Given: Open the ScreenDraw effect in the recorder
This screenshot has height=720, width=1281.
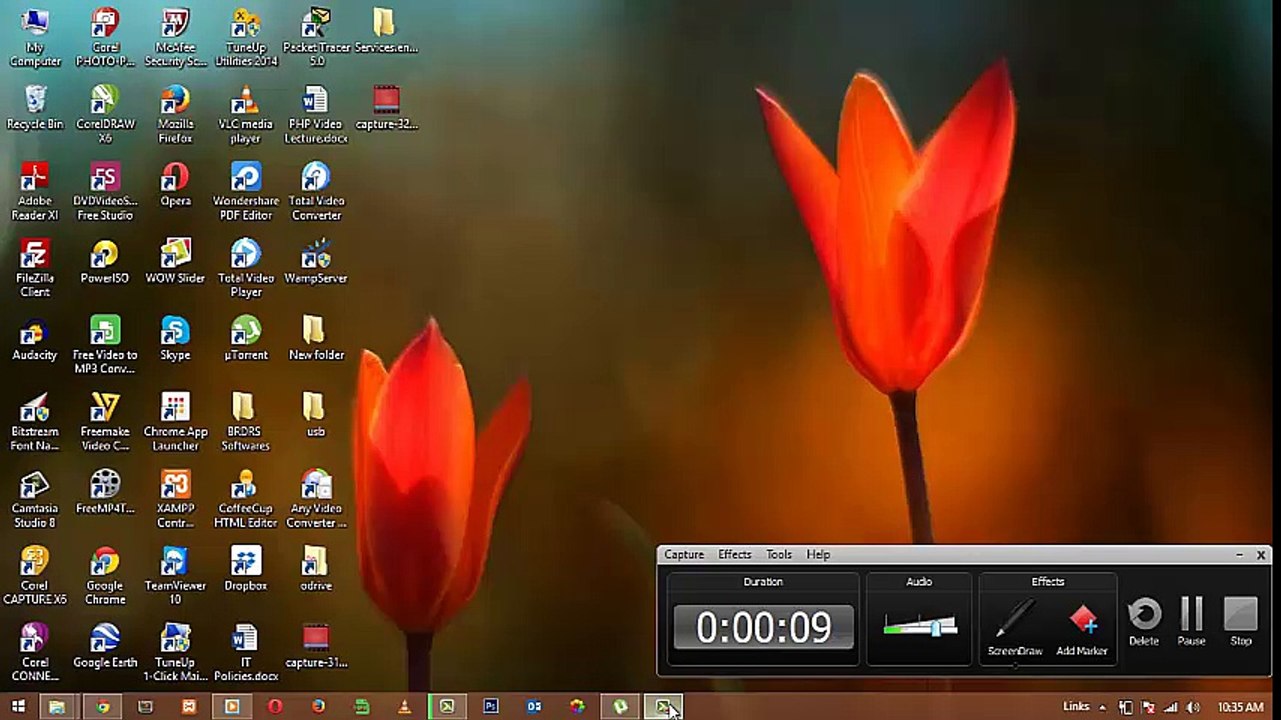Looking at the screenshot, I should (x=1015, y=627).
